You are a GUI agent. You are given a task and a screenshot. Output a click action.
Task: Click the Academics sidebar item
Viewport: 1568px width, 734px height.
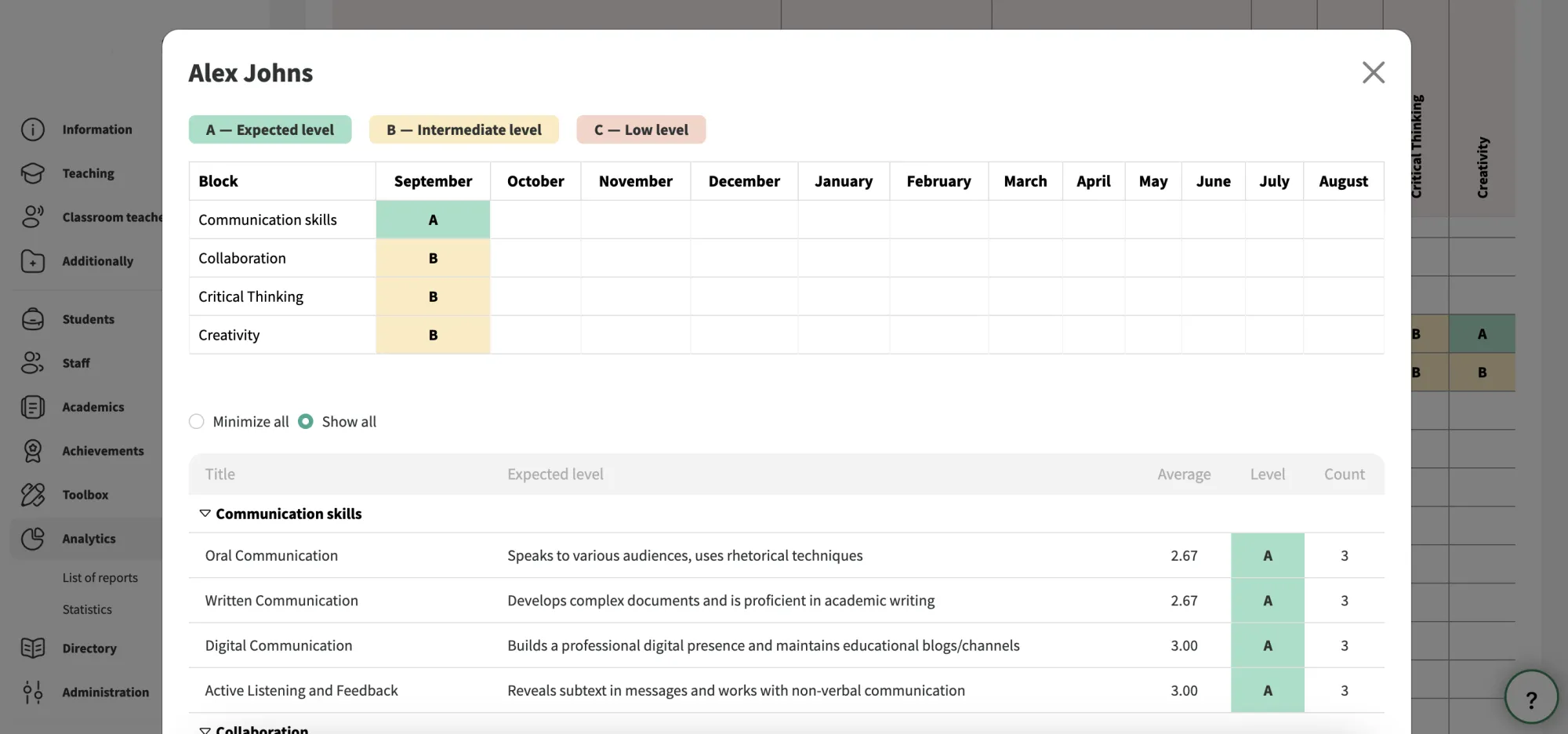tap(93, 407)
